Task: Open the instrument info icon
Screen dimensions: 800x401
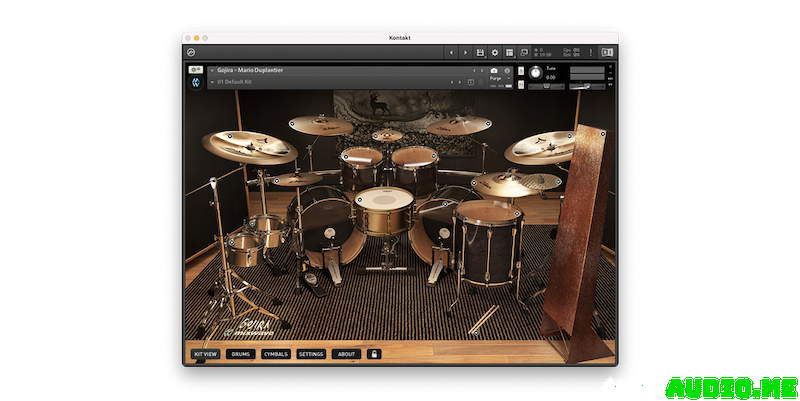Action: pos(507,71)
